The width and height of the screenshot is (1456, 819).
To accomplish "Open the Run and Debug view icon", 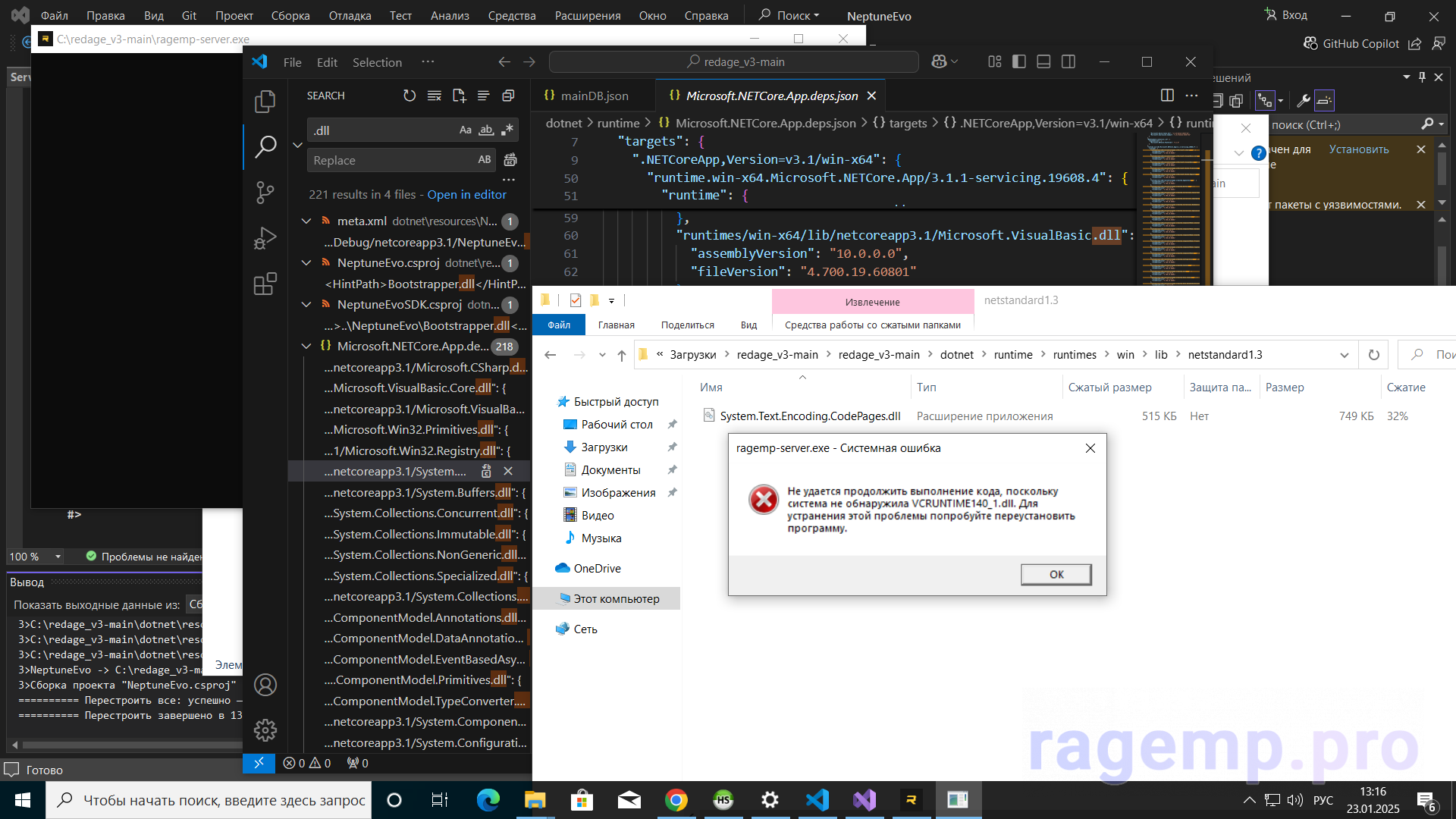I will (265, 238).
